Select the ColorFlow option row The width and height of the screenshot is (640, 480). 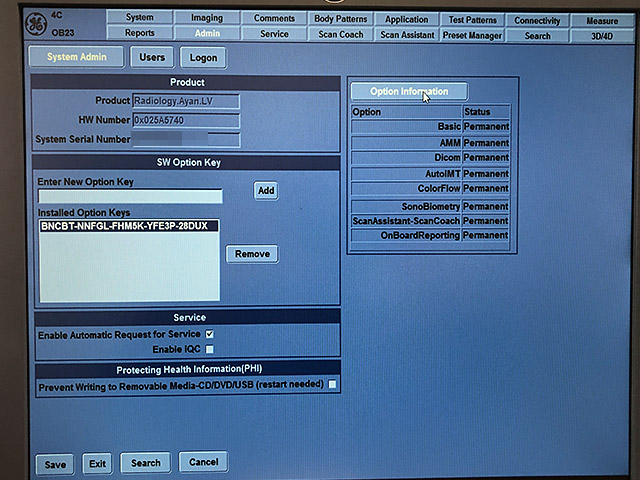(x=430, y=189)
